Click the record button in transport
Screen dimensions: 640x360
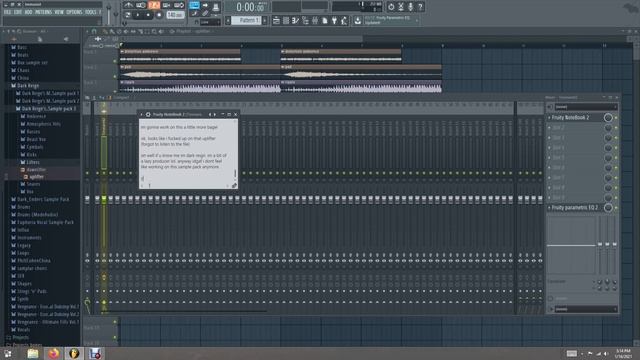point(159,15)
